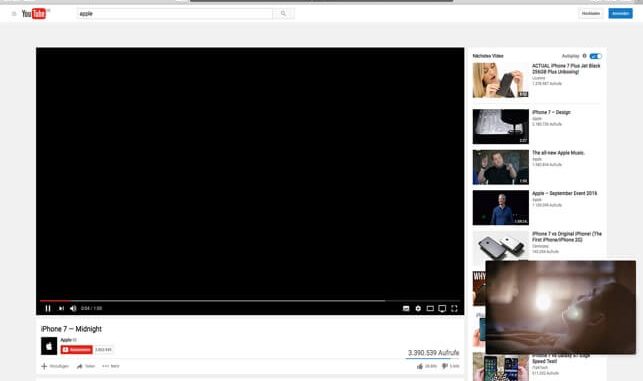Image resolution: width=643 pixels, height=381 pixels.
Task: Cast the video with the TV icon
Action: [442, 308]
